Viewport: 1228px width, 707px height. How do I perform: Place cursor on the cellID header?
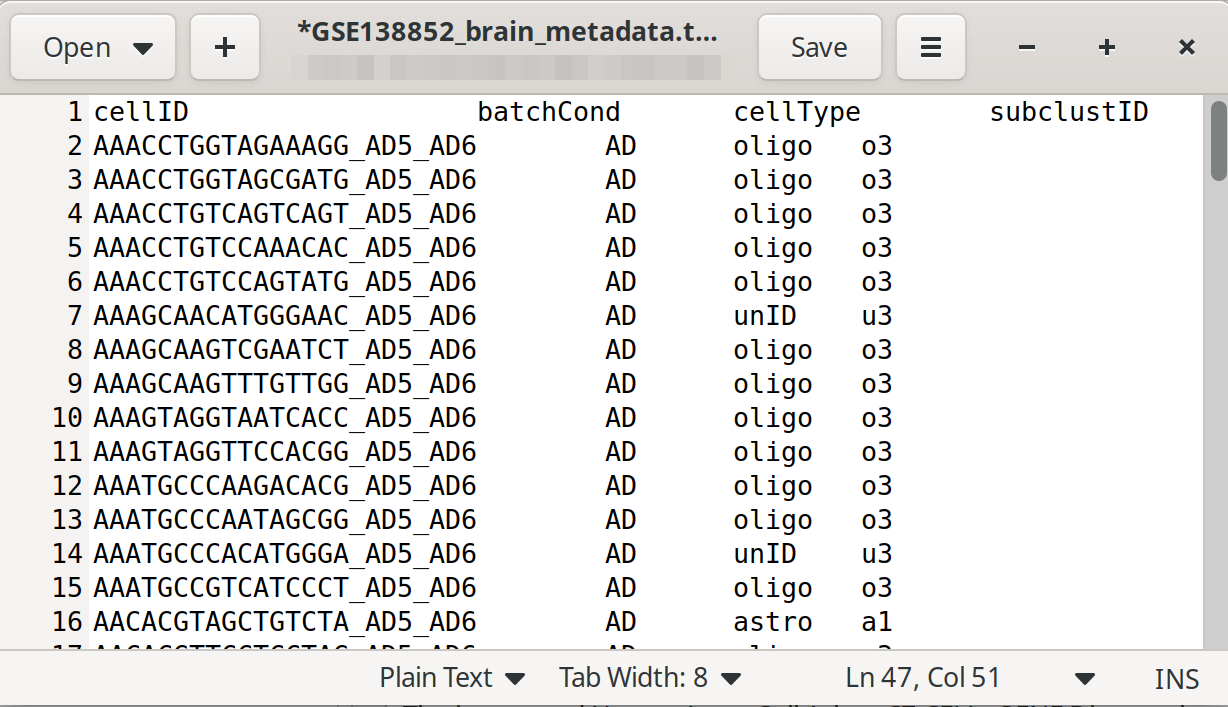(x=141, y=112)
